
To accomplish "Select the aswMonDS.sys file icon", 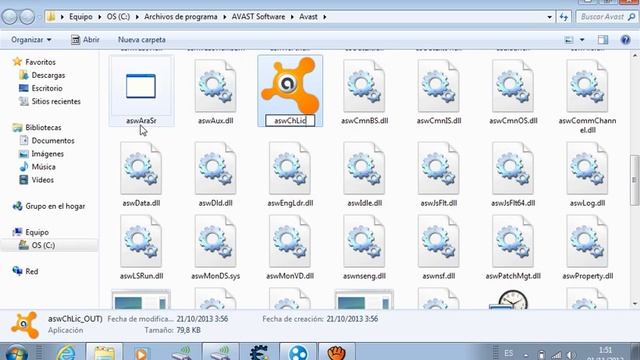I will coord(216,241).
